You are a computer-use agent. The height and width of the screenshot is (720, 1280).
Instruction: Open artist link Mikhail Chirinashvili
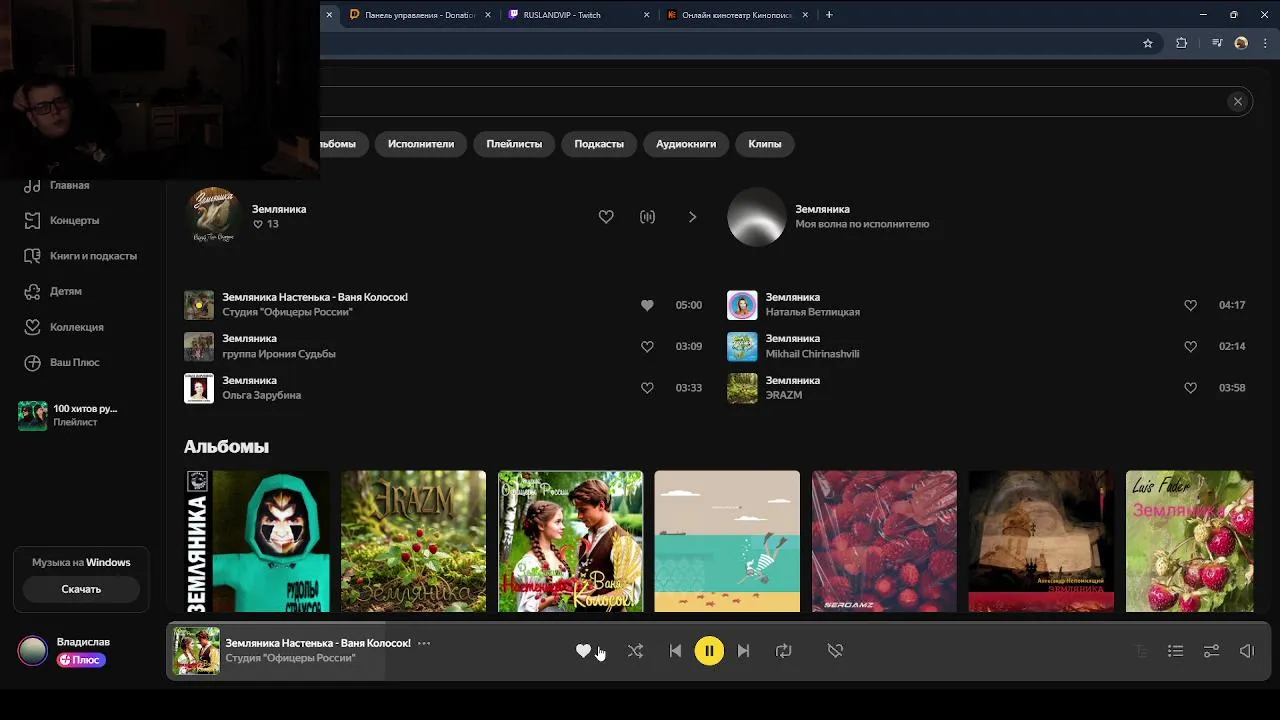pos(812,354)
